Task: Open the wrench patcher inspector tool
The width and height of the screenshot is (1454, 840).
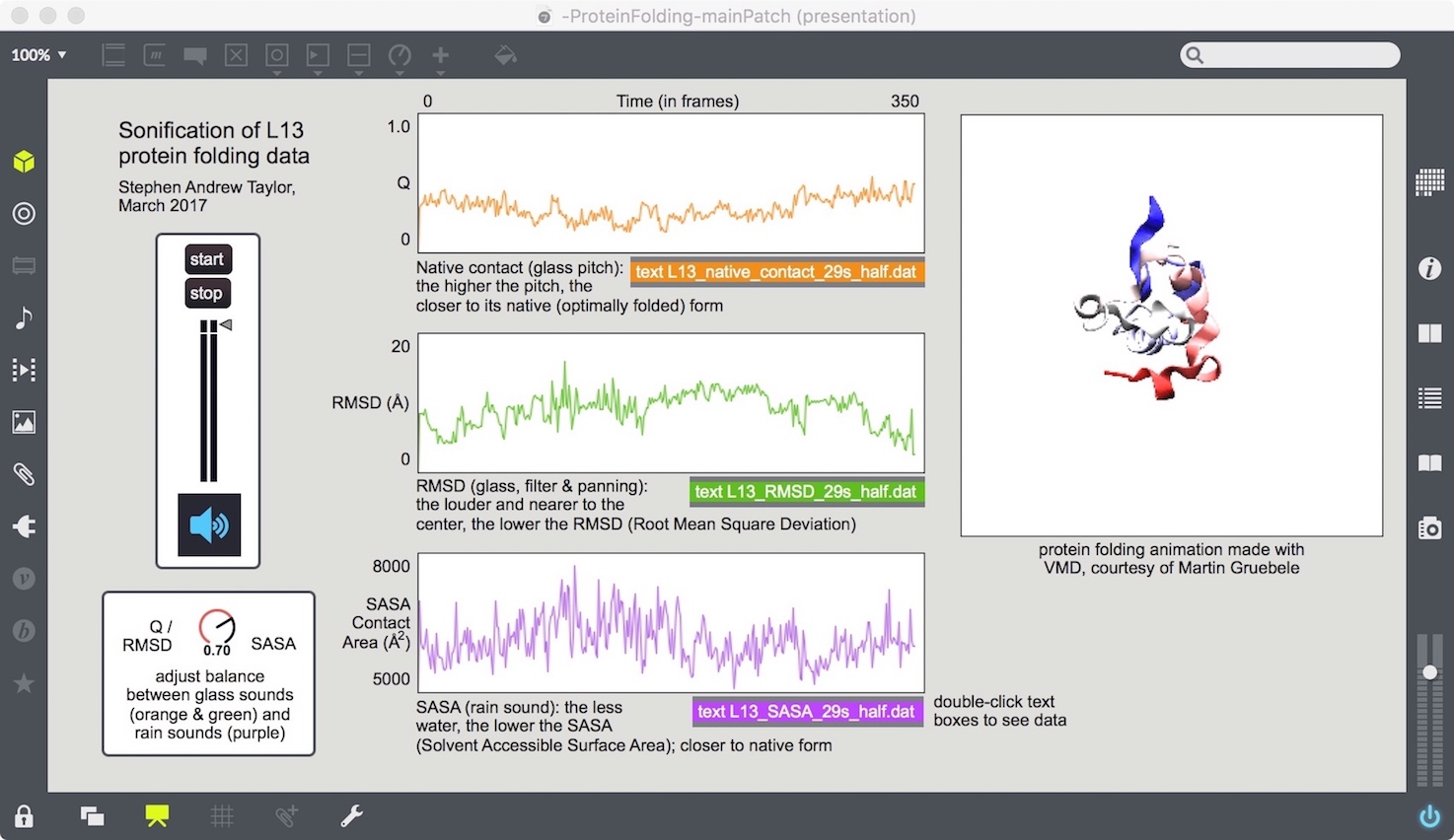Action: tap(351, 815)
